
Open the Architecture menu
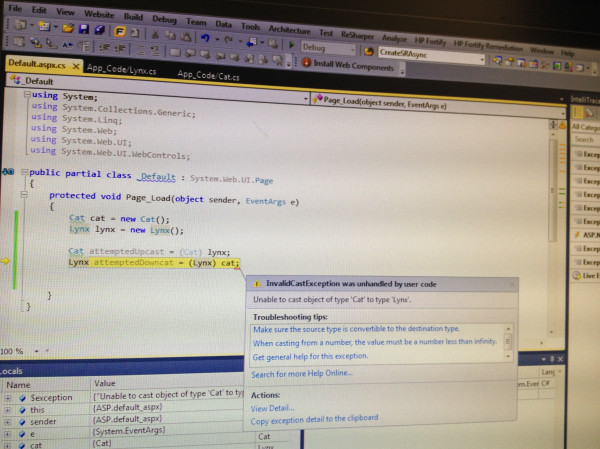(289, 29)
